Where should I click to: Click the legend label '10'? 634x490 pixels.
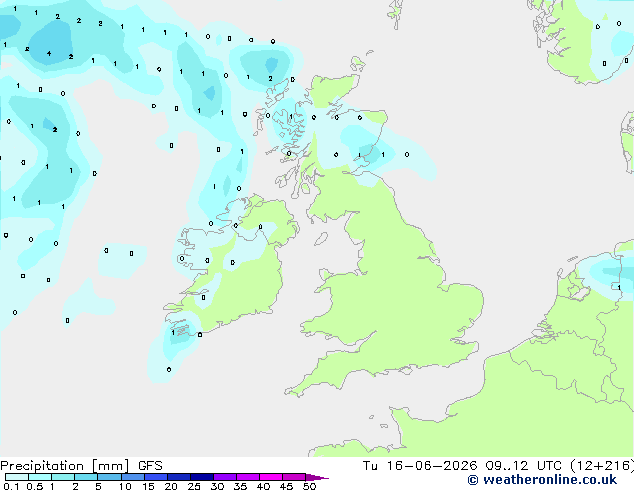[125, 486]
